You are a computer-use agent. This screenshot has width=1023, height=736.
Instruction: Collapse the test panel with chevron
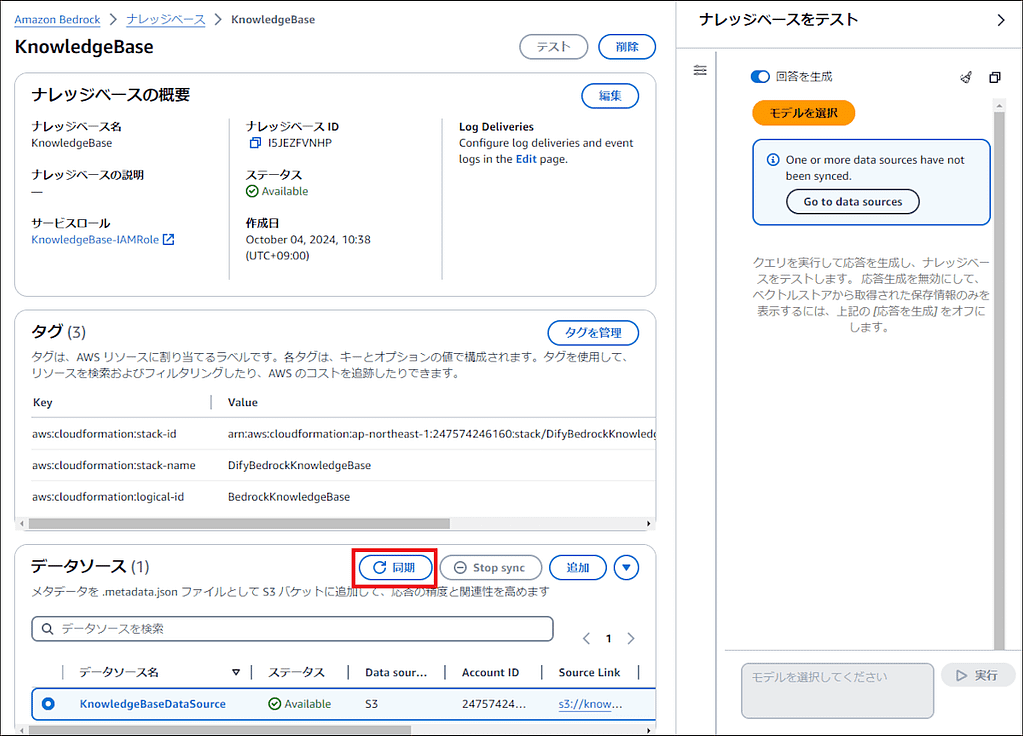coord(1001,20)
